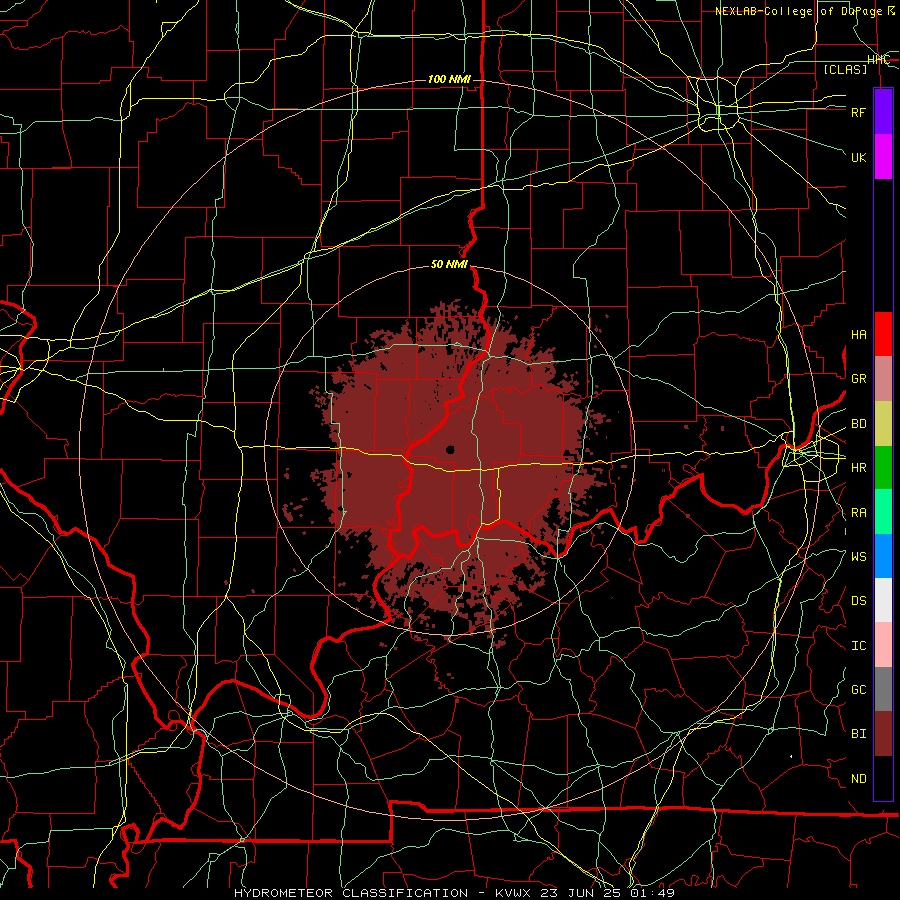Click the 50 NMI range ring label

[449, 264]
